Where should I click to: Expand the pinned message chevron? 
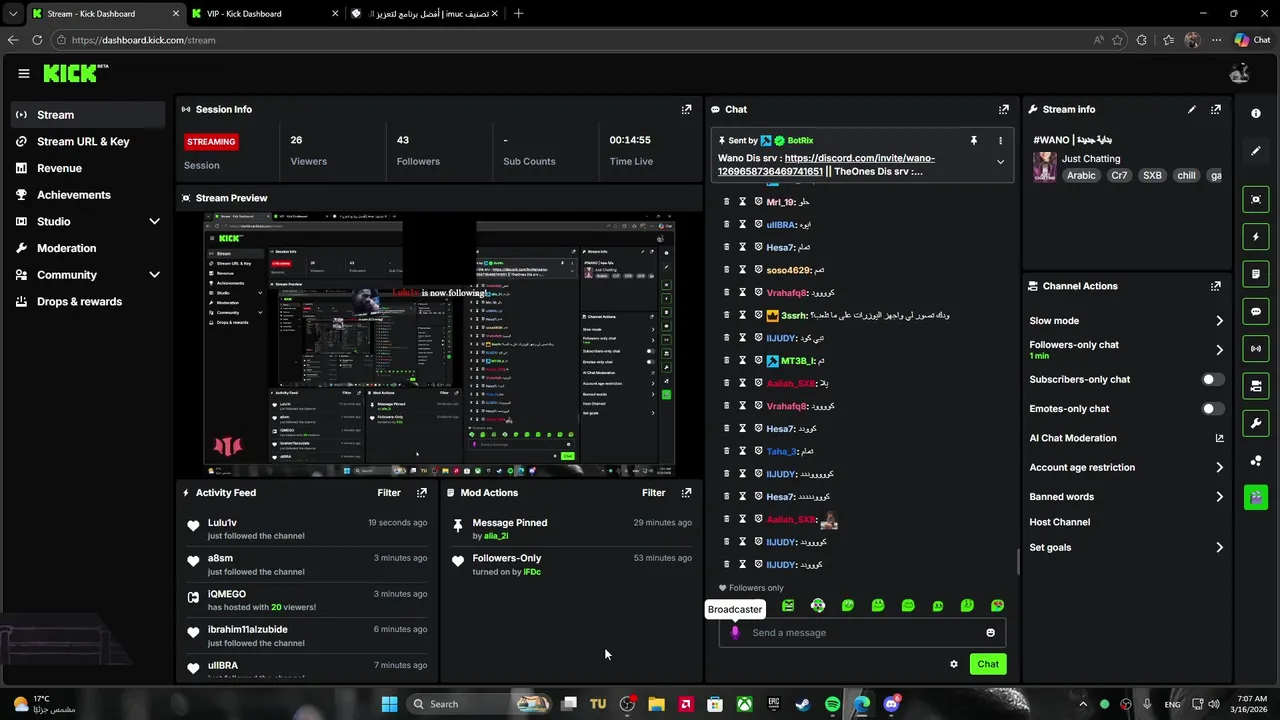click(1000, 162)
